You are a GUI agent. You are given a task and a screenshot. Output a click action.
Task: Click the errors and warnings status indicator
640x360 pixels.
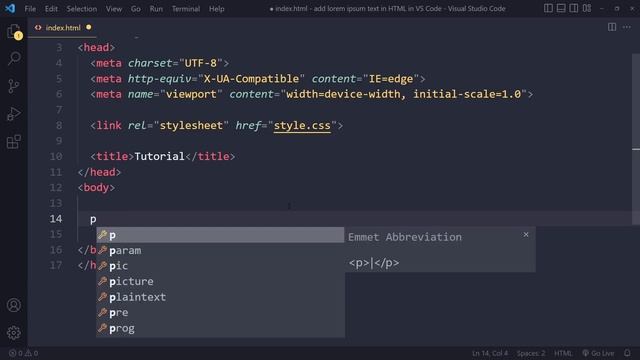tap(24, 353)
